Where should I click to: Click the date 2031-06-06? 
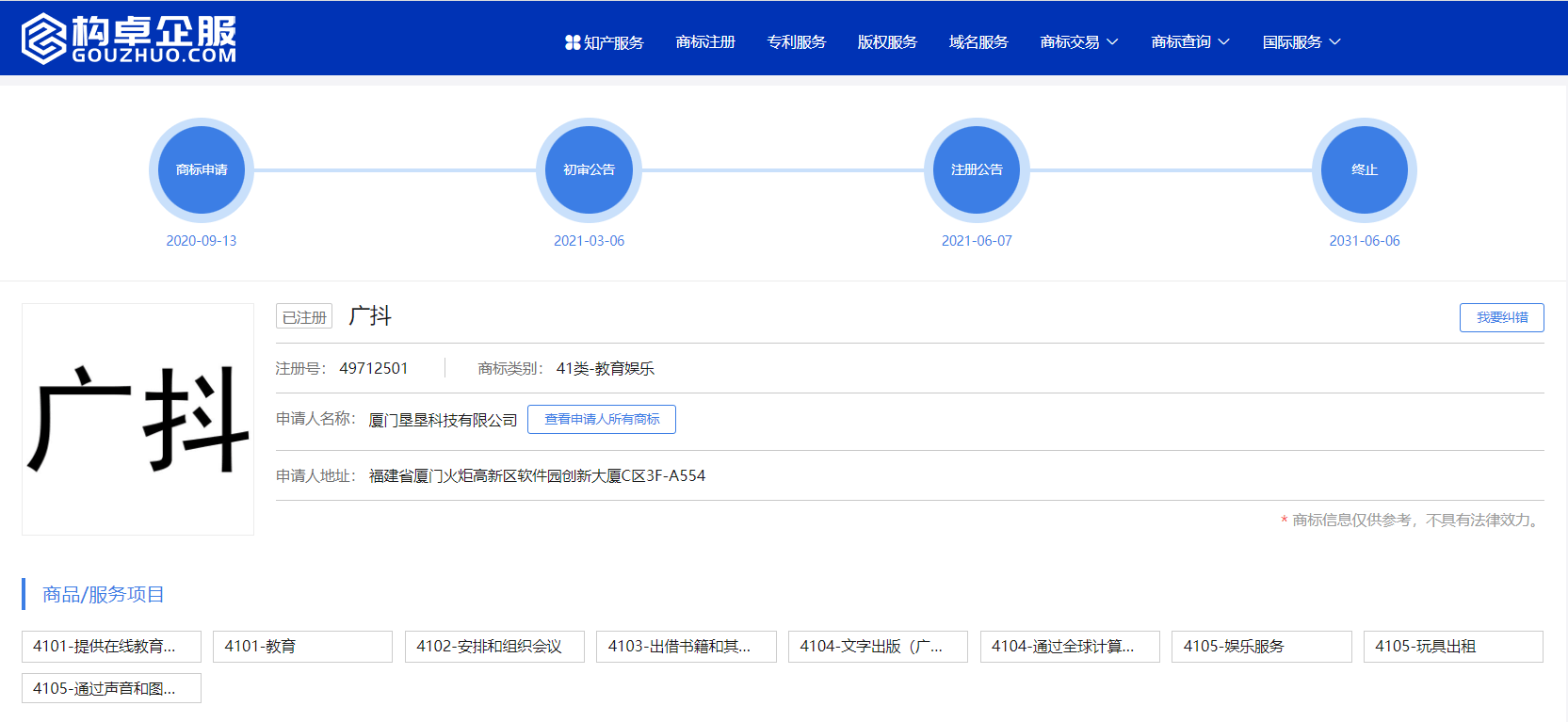coord(1365,241)
